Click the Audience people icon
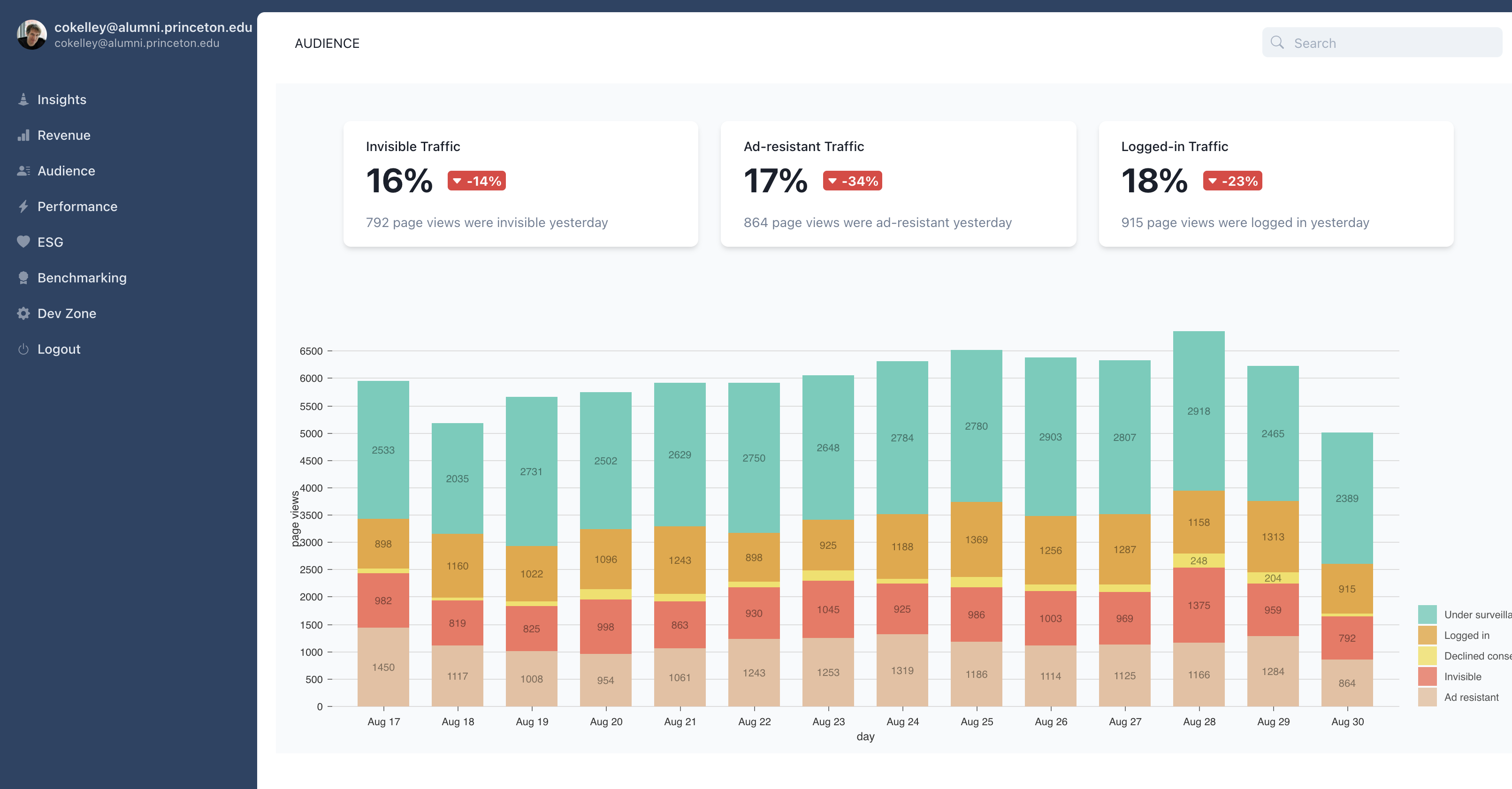1512x789 pixels. coord(23,171)
